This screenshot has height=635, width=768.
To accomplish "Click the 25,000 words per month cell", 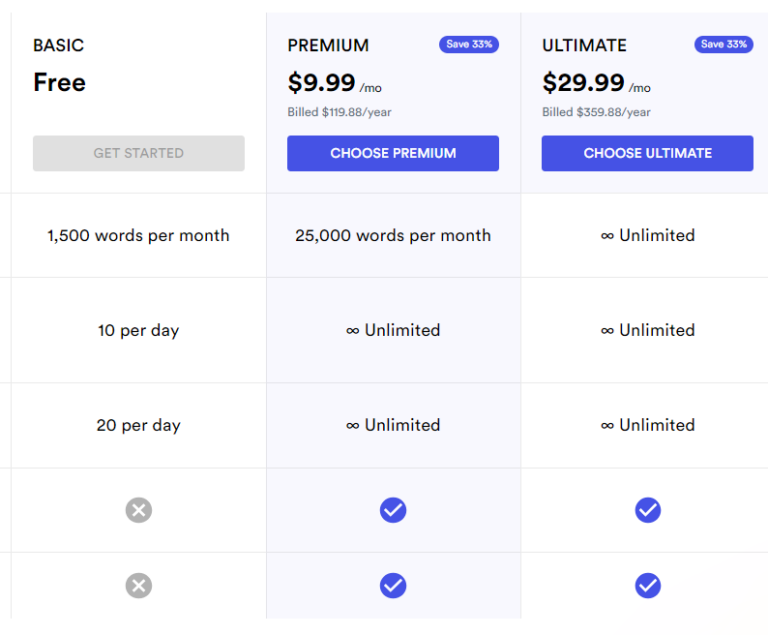I will pos(393,236).
